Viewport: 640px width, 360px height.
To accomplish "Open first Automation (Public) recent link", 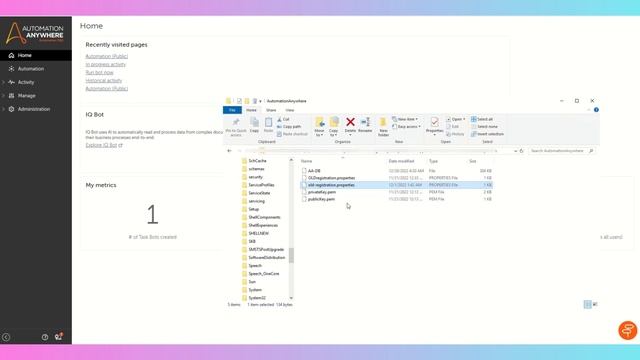I will tap(107, 56).
